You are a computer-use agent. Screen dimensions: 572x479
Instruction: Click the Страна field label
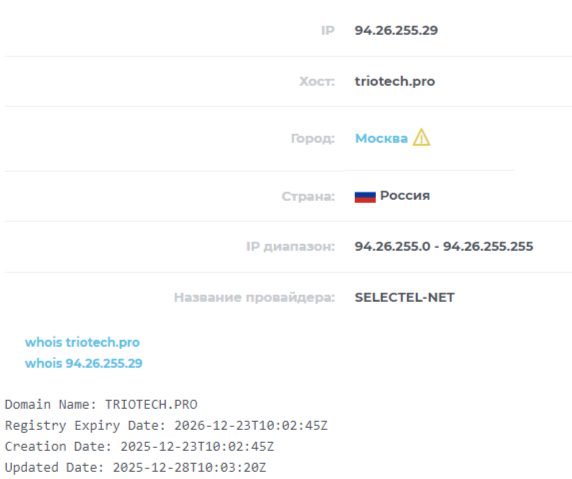(x=308, y=196)
